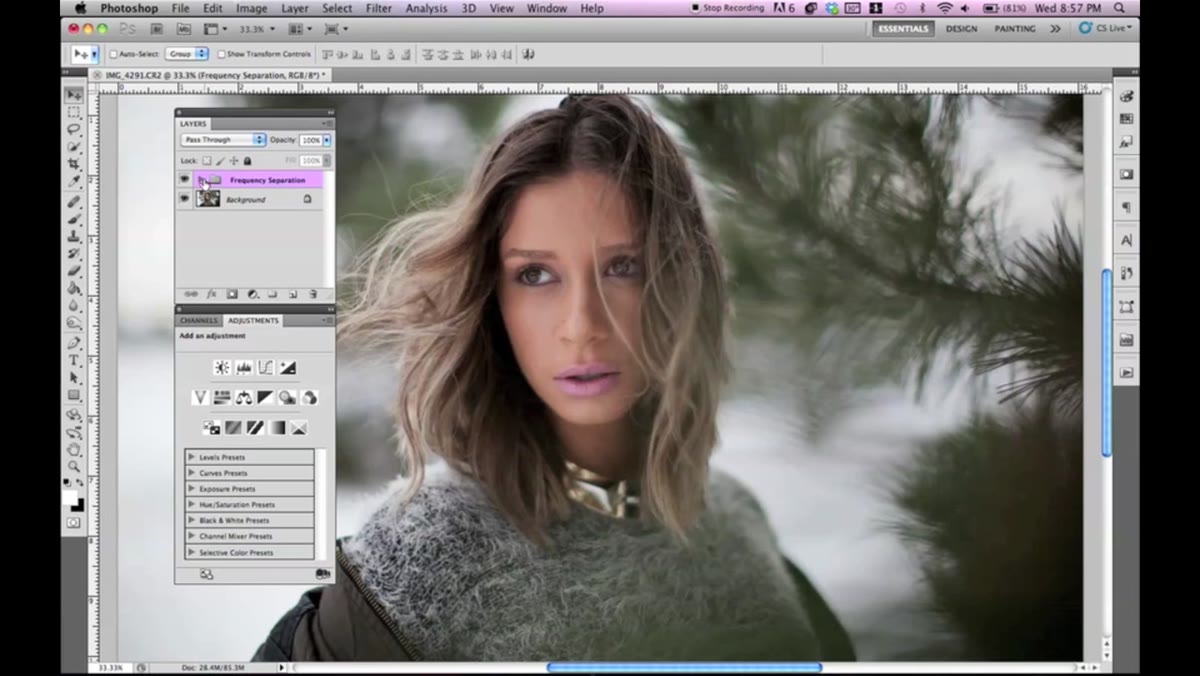Select the Eraser tool
Screen dimensions: 1200x676
coord(74,270)
